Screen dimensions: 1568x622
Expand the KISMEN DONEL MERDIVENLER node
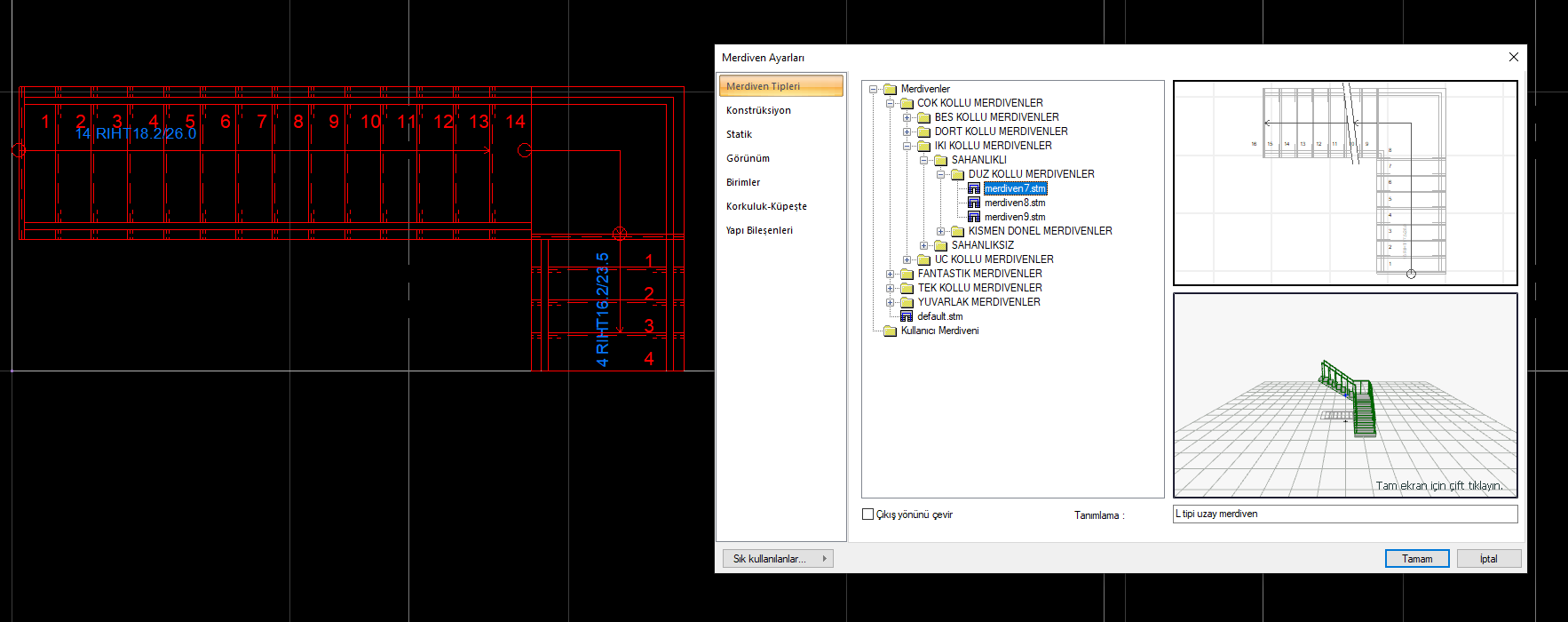click(x=940, y=231)
